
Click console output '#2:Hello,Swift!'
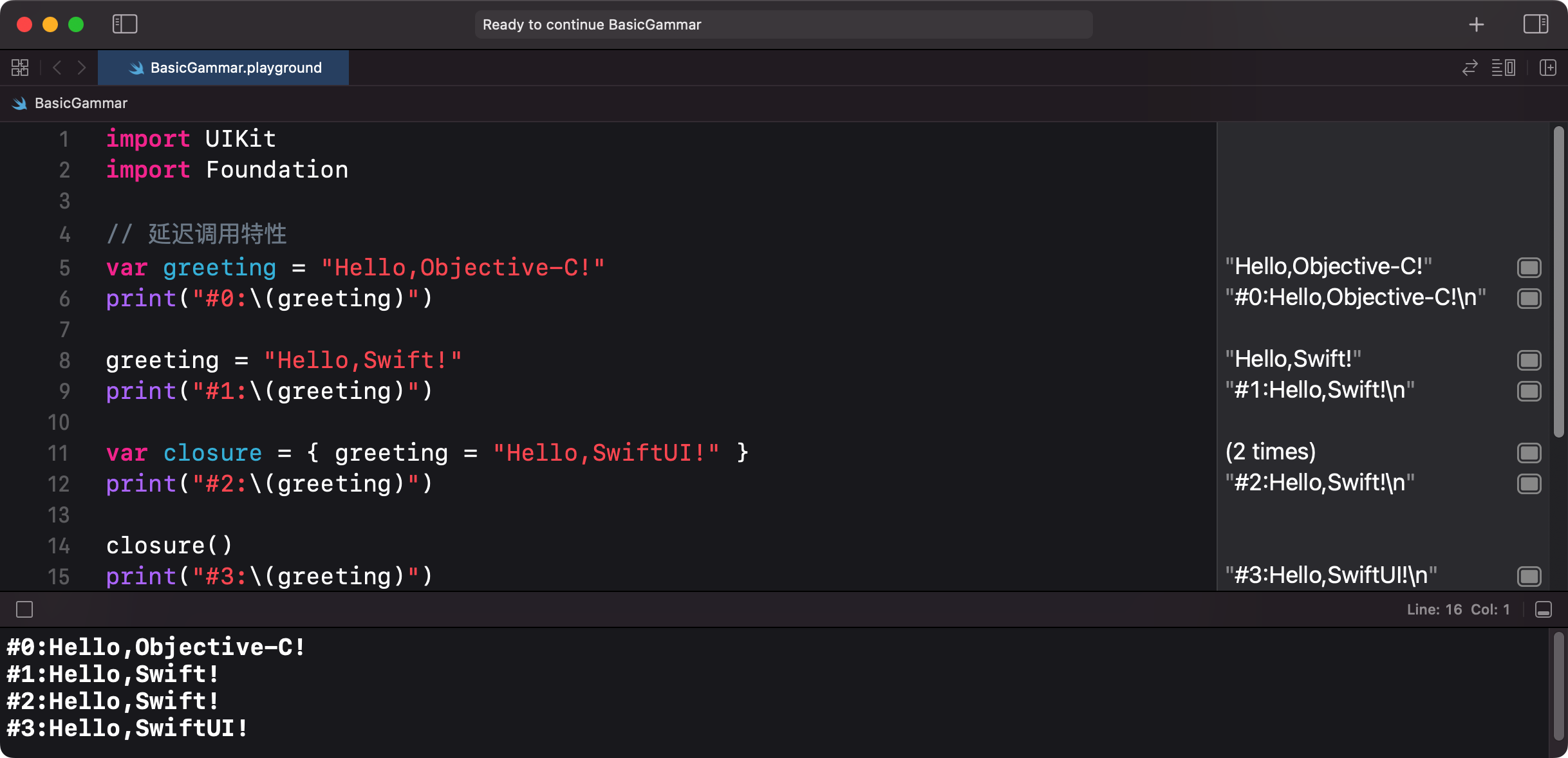coord(113,701)
